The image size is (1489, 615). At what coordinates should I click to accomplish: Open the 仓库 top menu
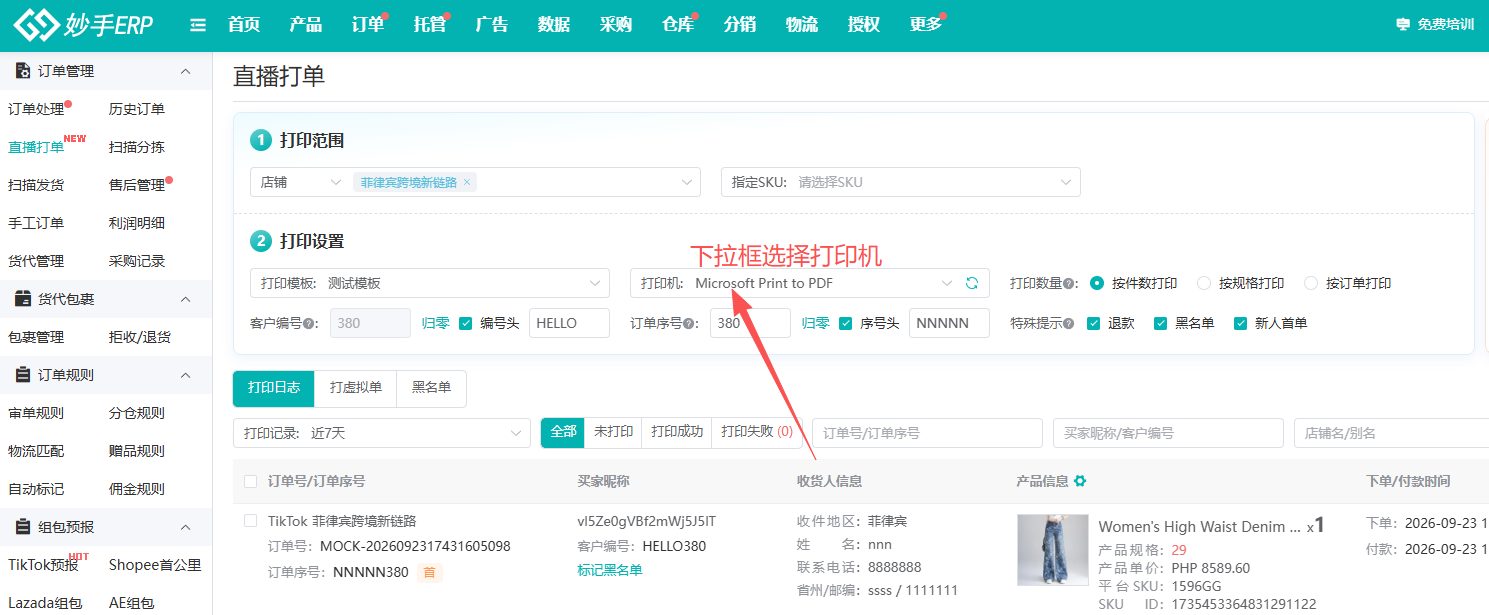click(x=678, y=25)
